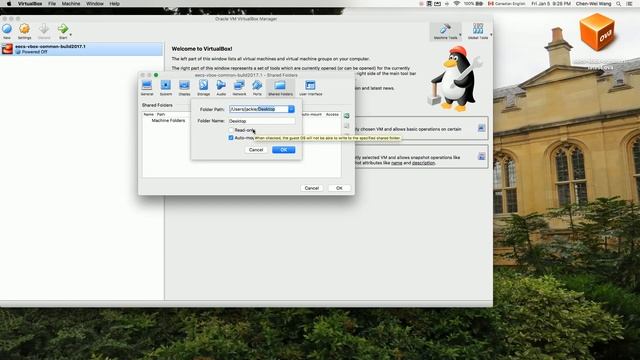The image size is (640, 360).
Task: Open the Audio settings tab icon
Action: pyautogui.click(x=221, y=85)
